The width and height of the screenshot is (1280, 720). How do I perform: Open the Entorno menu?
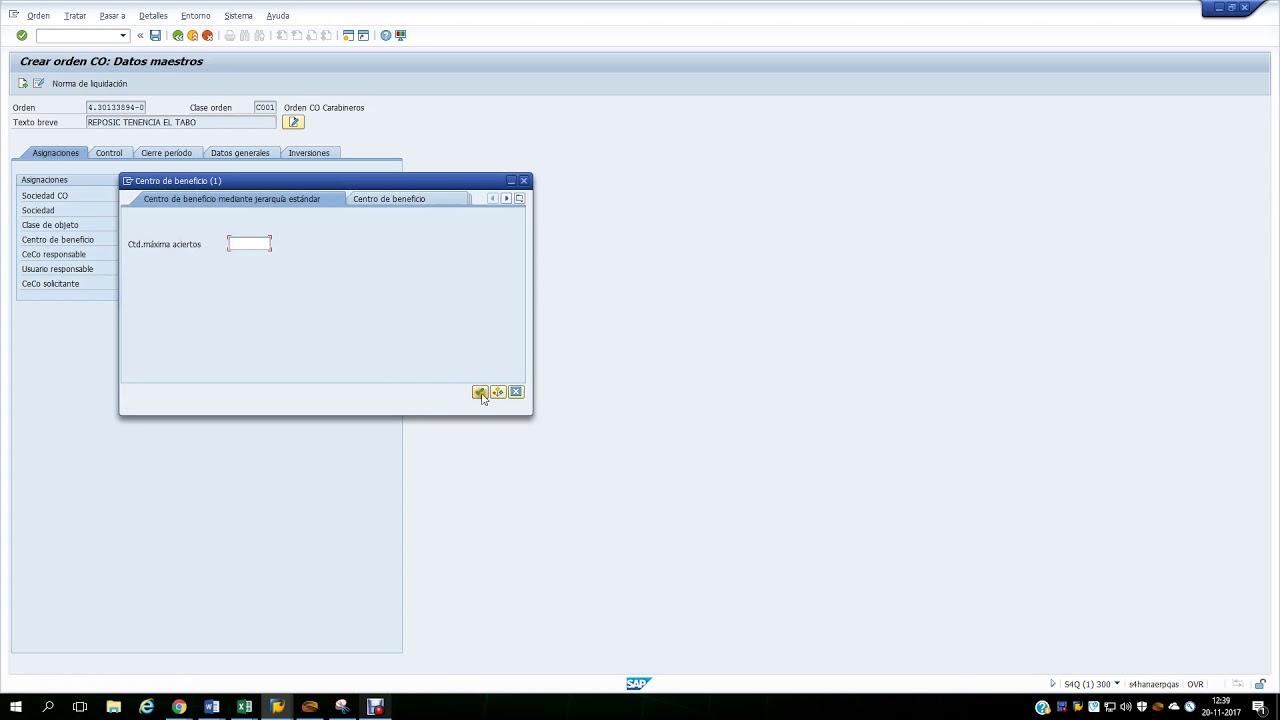pos(196,16)
